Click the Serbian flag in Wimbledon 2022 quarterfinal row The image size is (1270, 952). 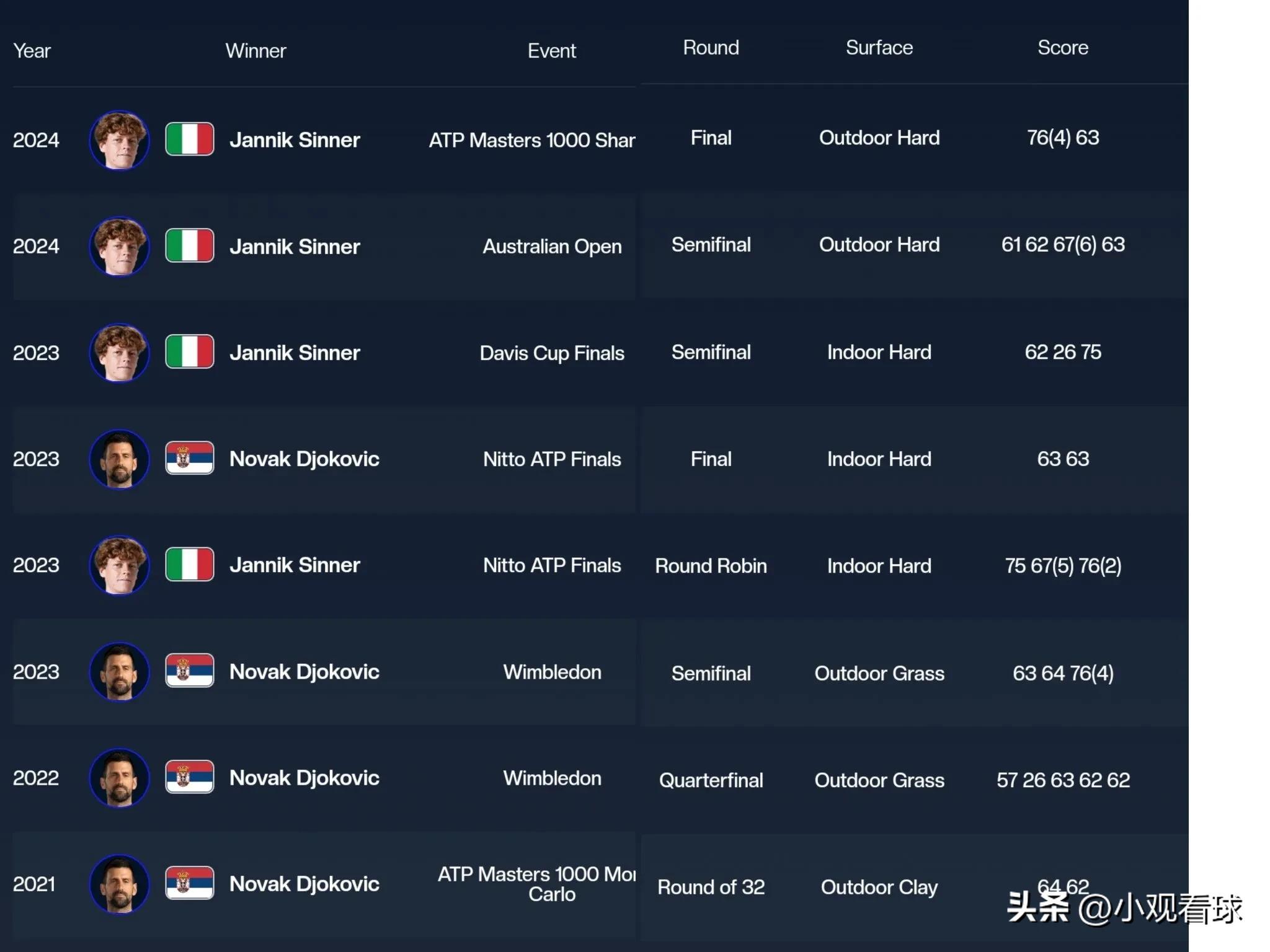(190, 777)
